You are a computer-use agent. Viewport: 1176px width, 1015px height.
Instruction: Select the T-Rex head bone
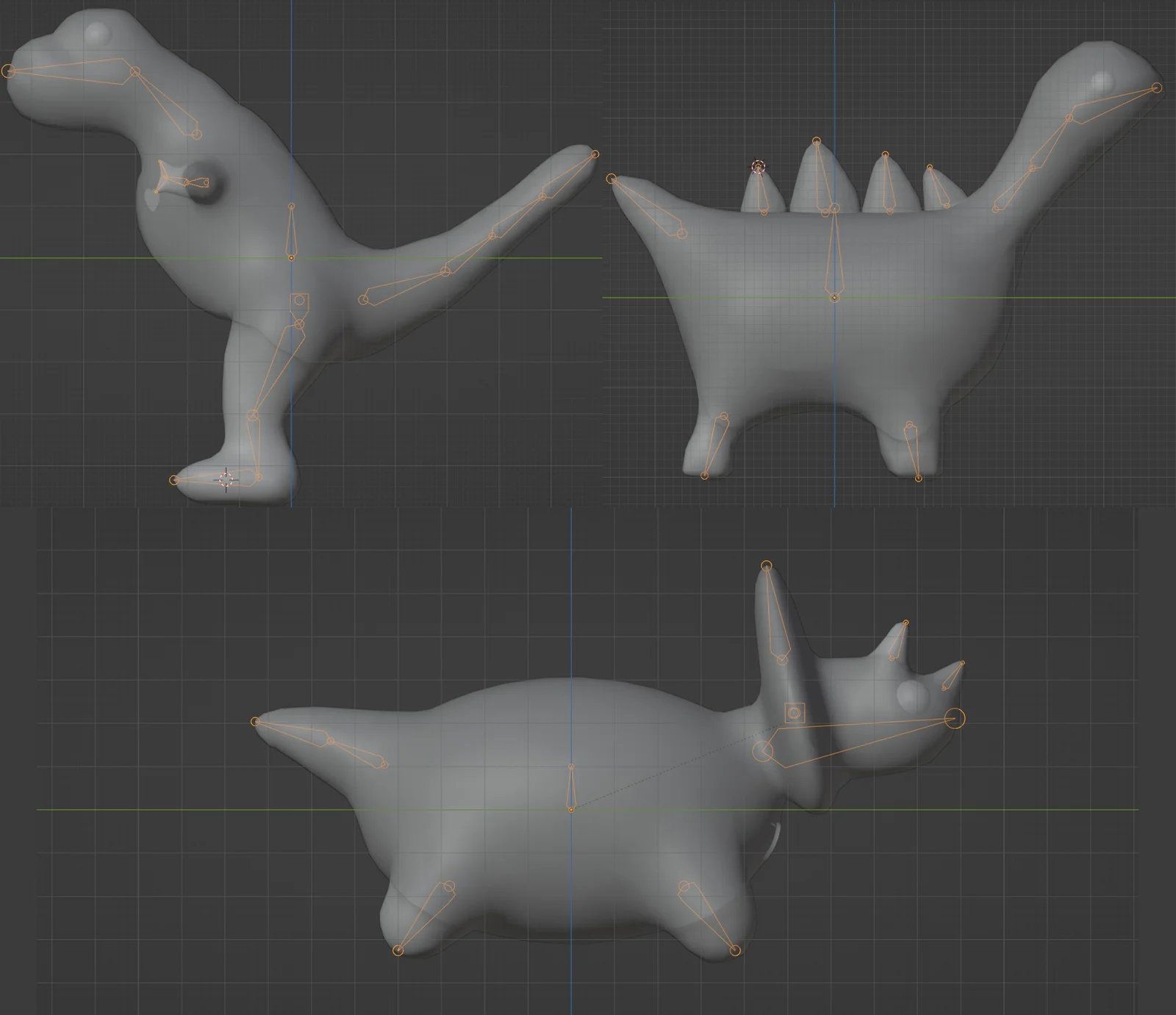(73, 70)
